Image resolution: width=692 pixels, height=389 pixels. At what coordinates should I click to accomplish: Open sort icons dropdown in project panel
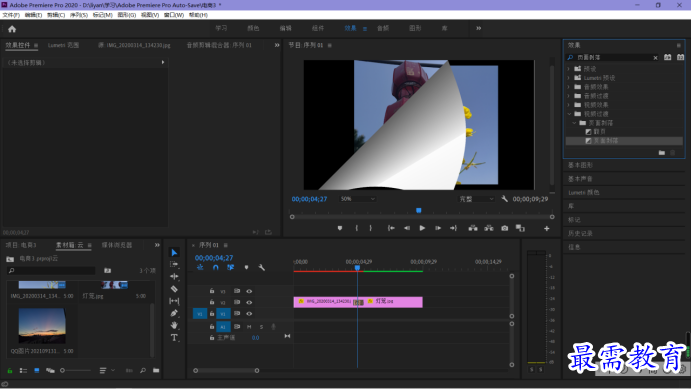pyautogui.click(x=106, y=370)
